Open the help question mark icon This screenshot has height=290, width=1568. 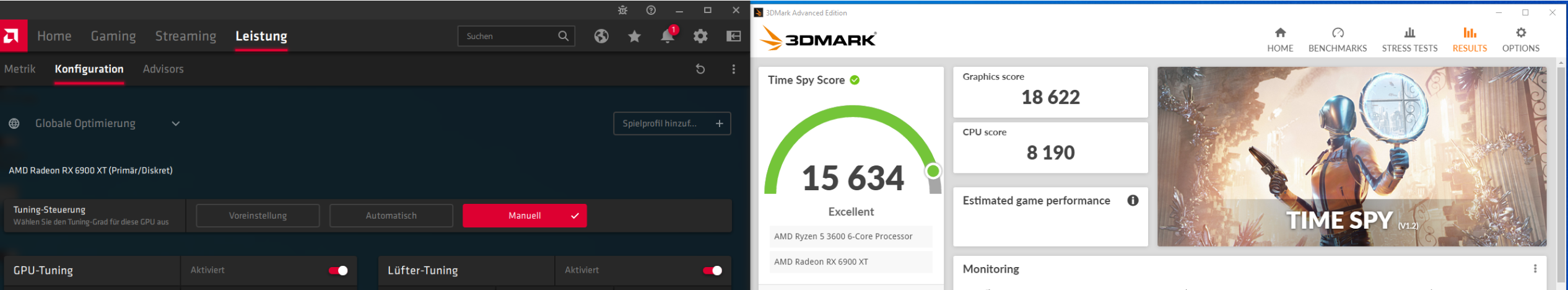click(651, 11)
